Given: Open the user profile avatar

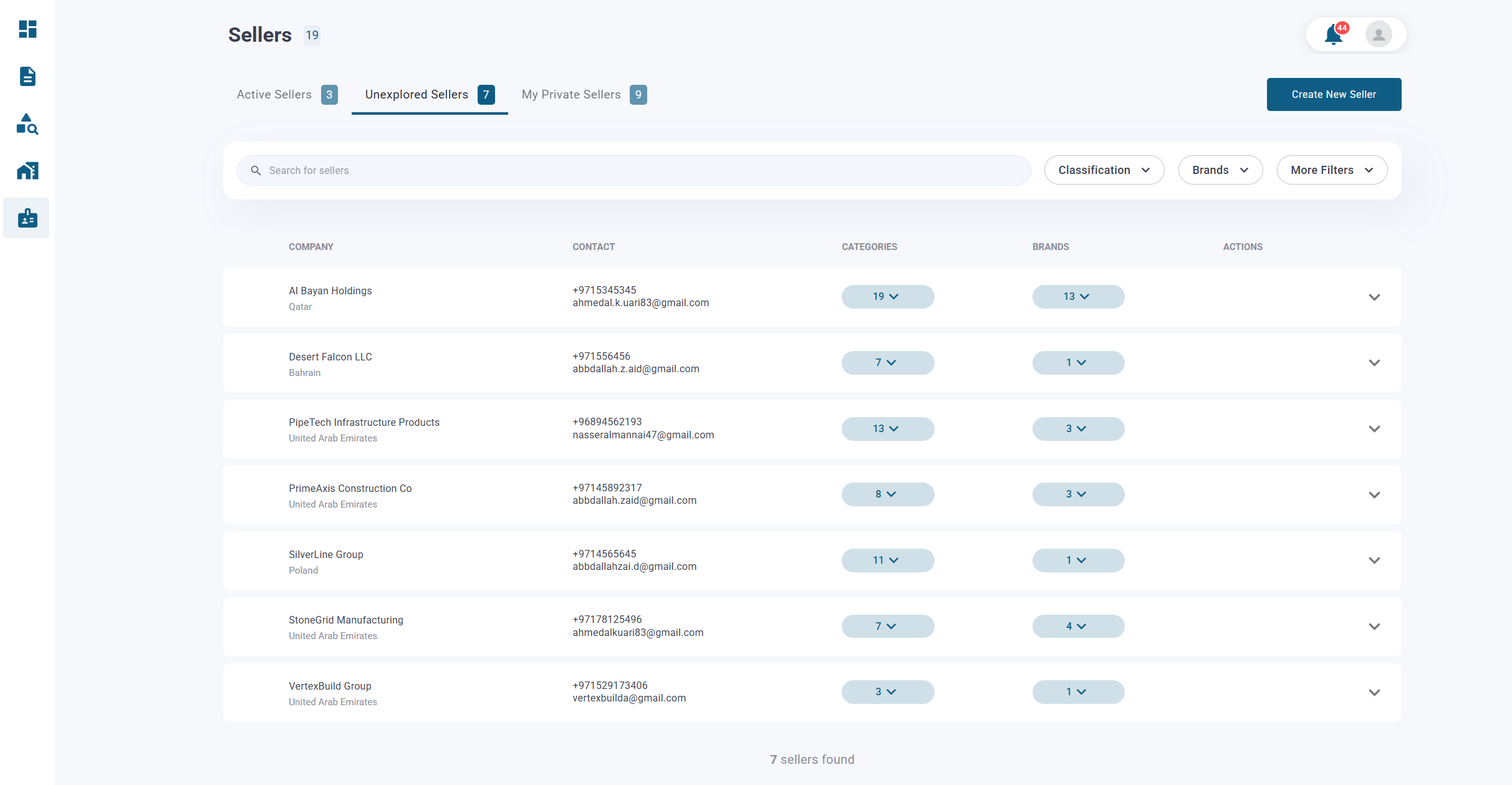Looking at the screenshot, I should (1378, 34).
